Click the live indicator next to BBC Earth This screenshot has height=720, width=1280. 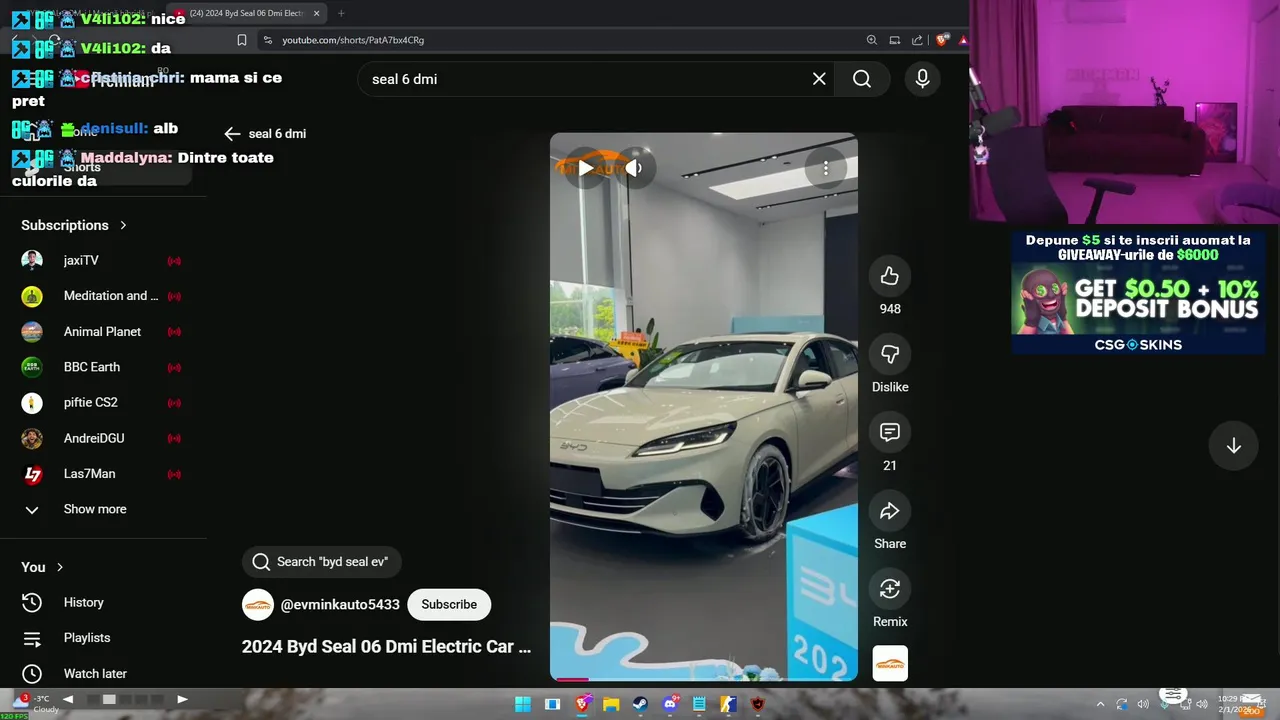[174, 367]
